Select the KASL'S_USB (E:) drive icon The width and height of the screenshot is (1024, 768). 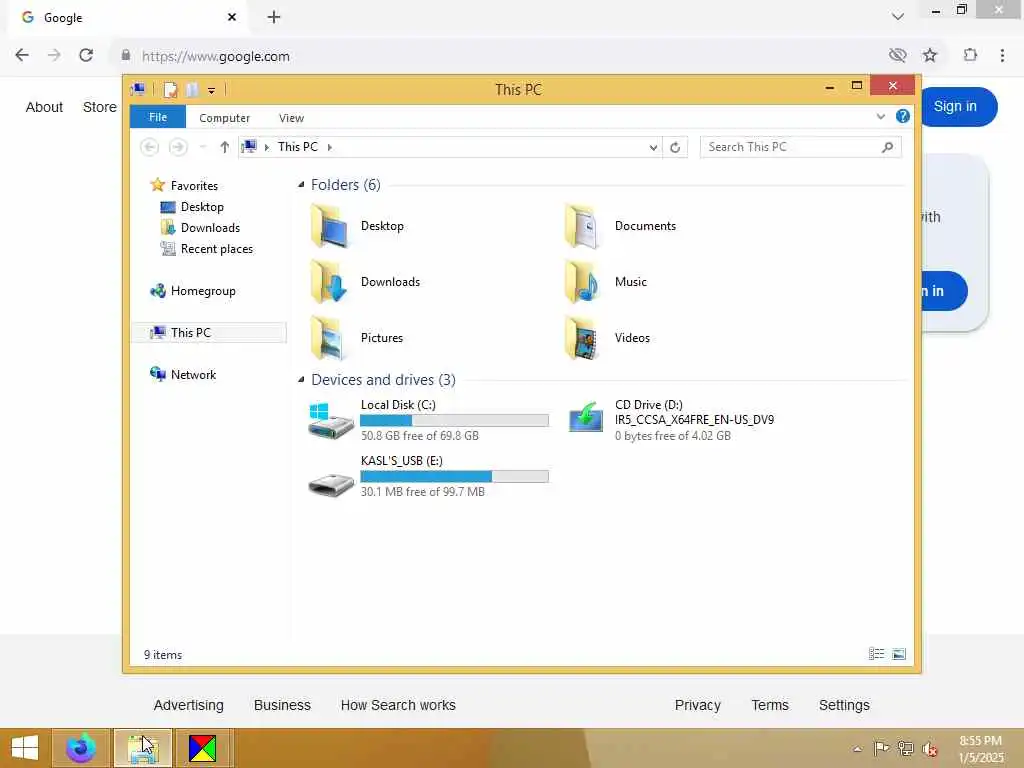330,485
